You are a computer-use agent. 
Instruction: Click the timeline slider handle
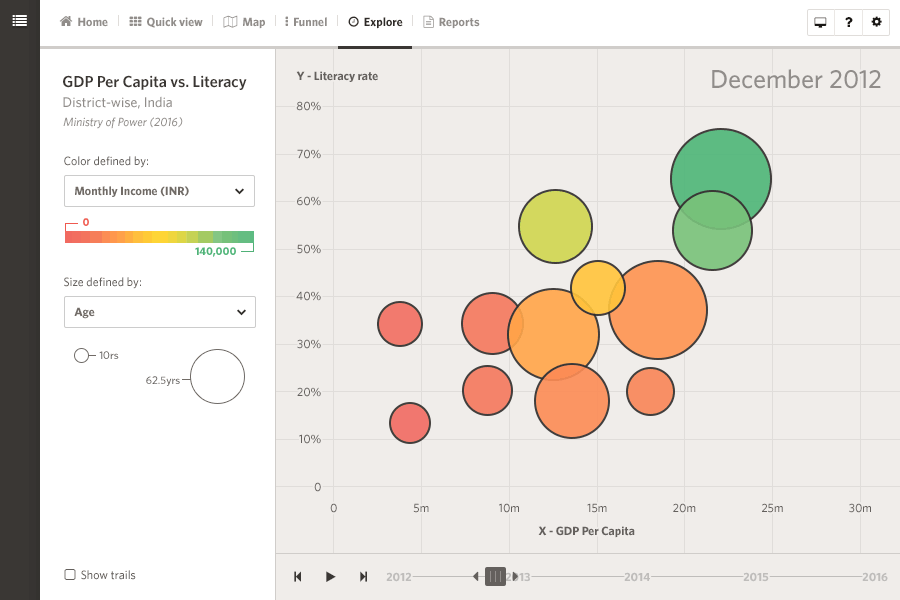click(x=495, y=576)
